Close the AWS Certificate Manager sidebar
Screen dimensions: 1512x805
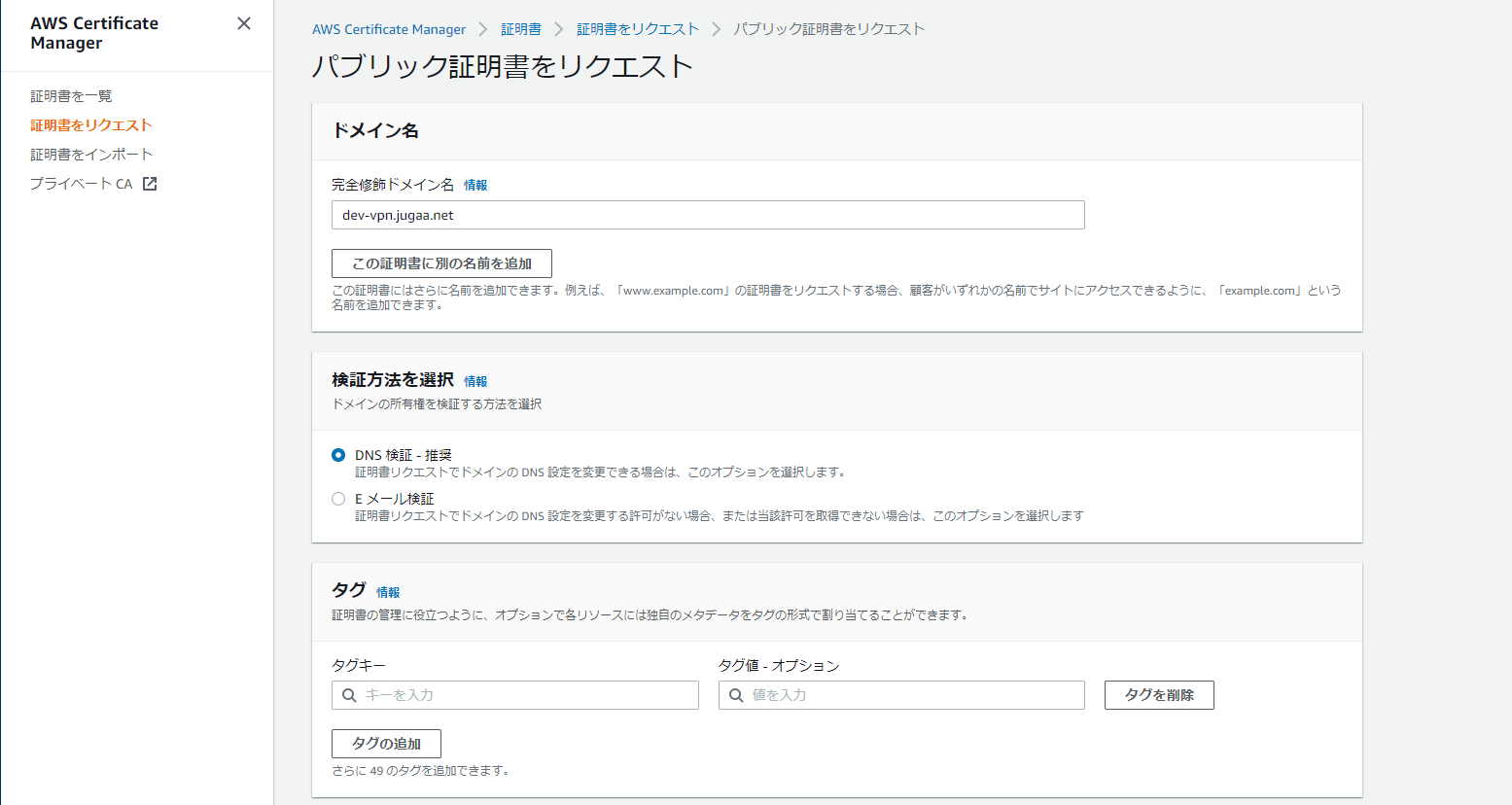pyautogui.click(x=244, y=23)
